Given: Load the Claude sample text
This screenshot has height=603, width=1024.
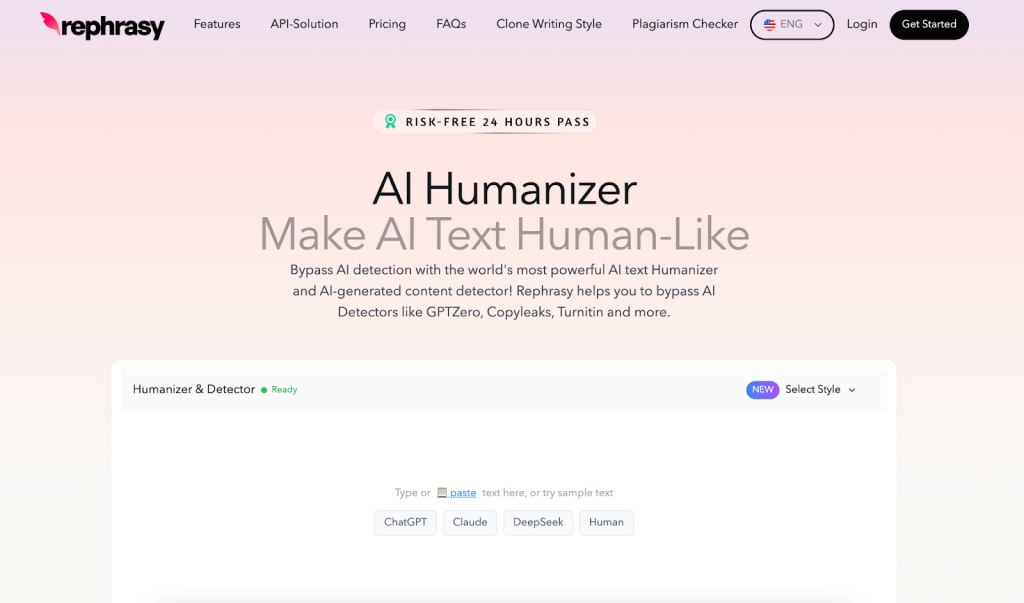Looking at the screenshot, I should pos(470,523).
